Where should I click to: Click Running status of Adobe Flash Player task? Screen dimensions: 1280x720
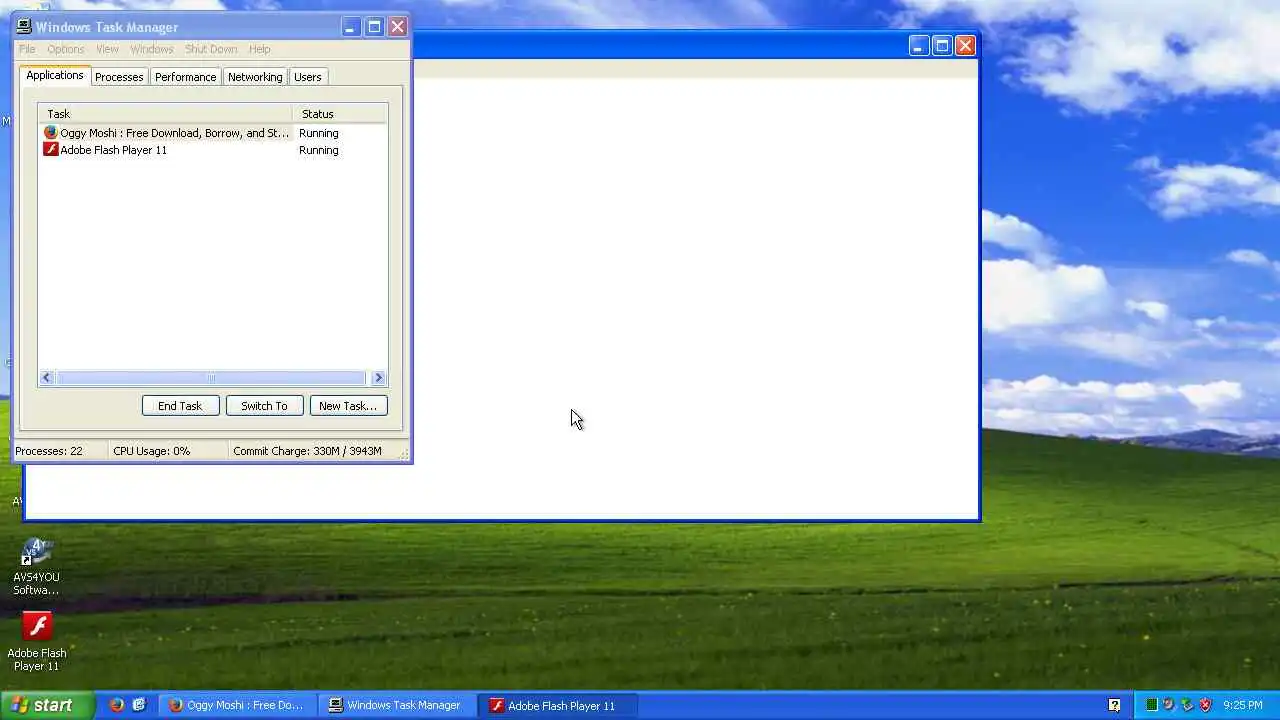319,150
